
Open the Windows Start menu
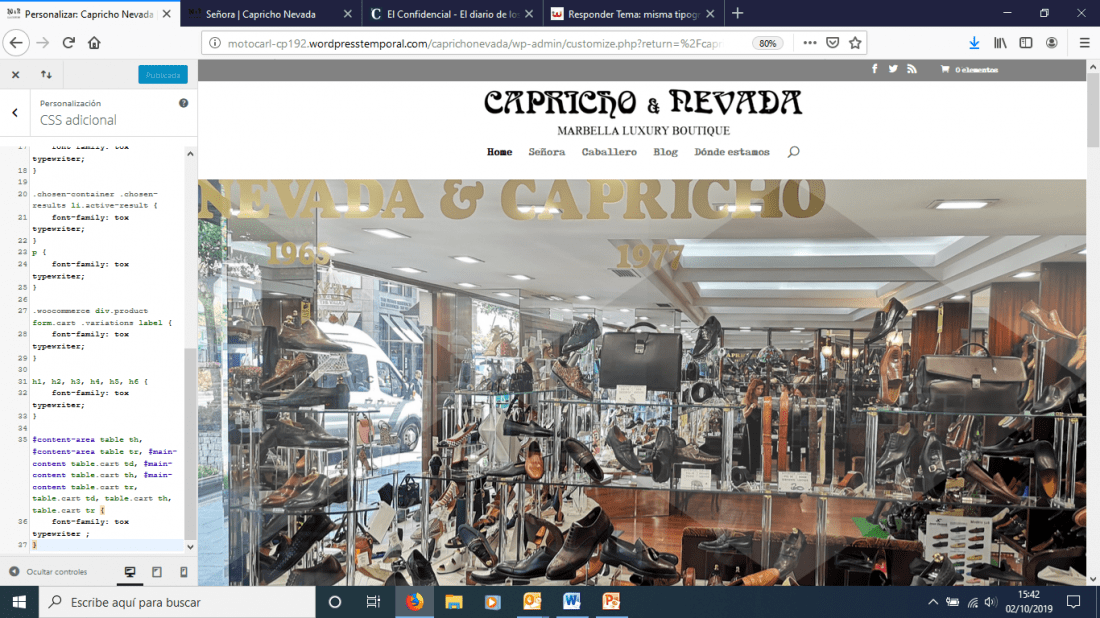coord(19,602)
